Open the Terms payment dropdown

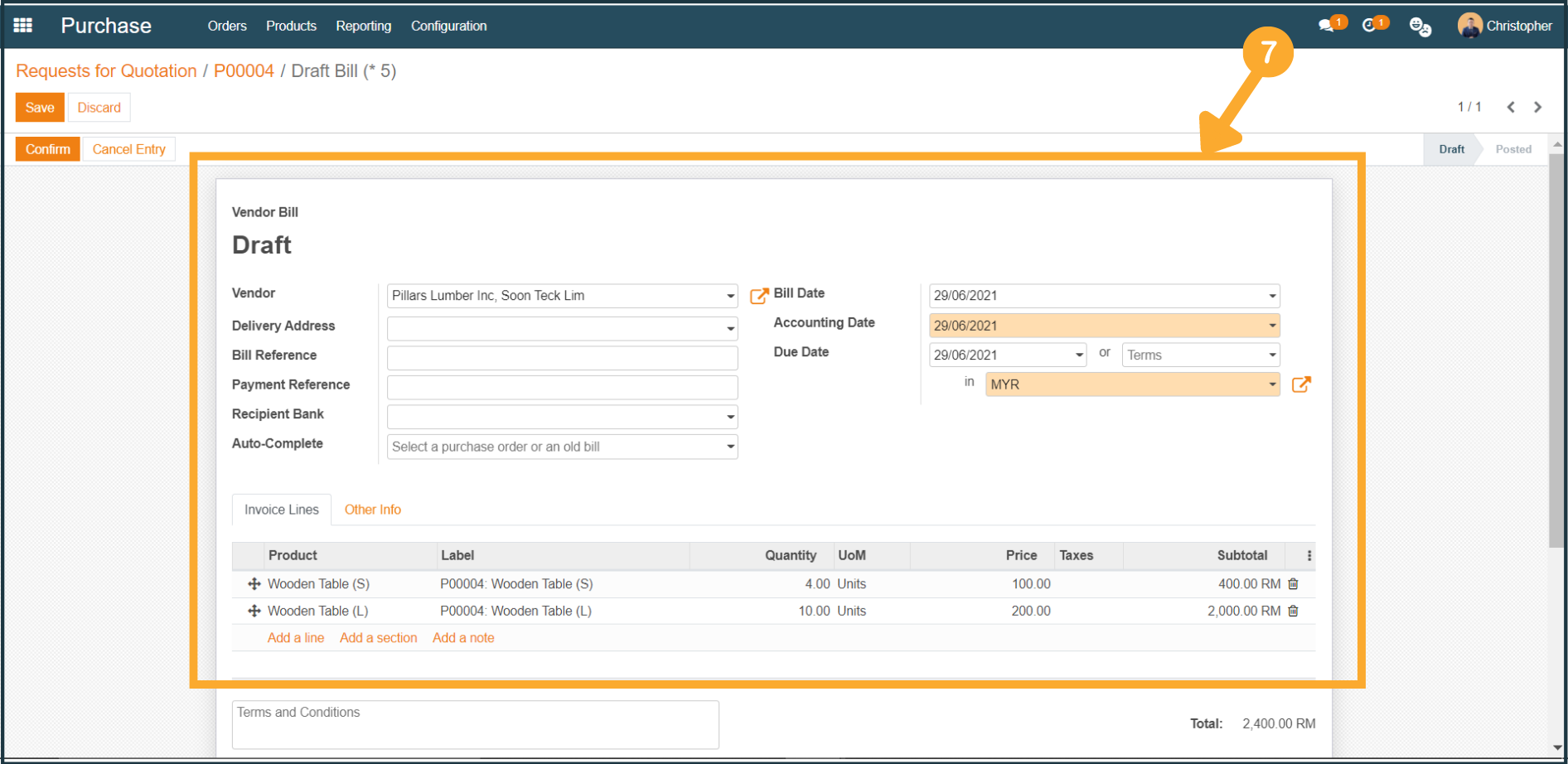click(1200, 355)
